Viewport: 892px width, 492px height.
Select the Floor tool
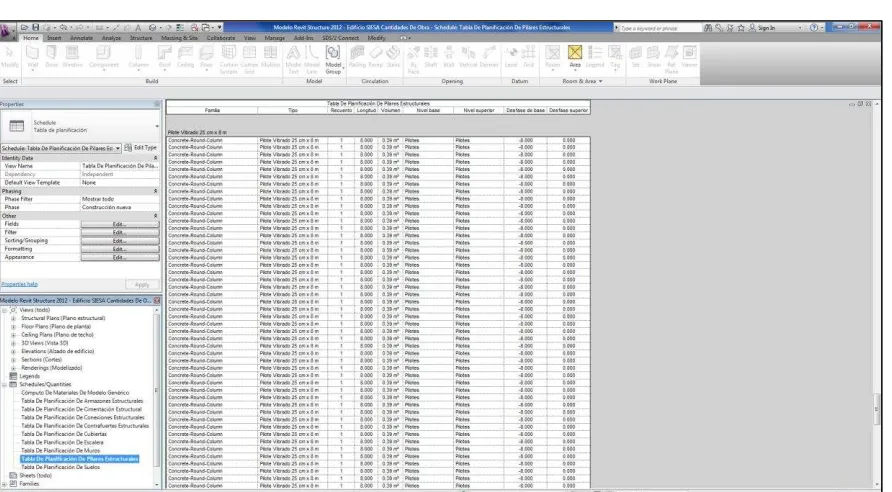tap(206, 57)
